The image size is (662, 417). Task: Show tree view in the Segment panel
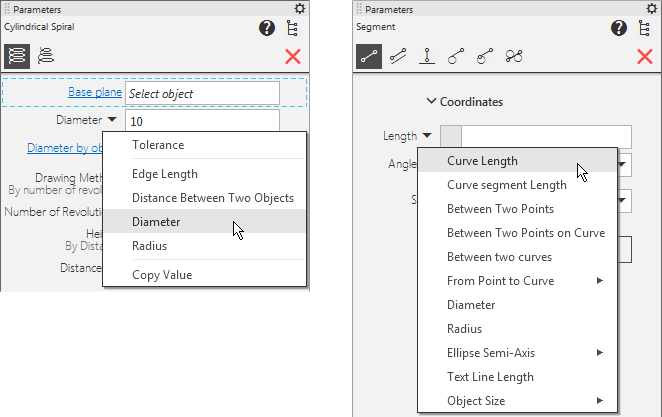645,28
